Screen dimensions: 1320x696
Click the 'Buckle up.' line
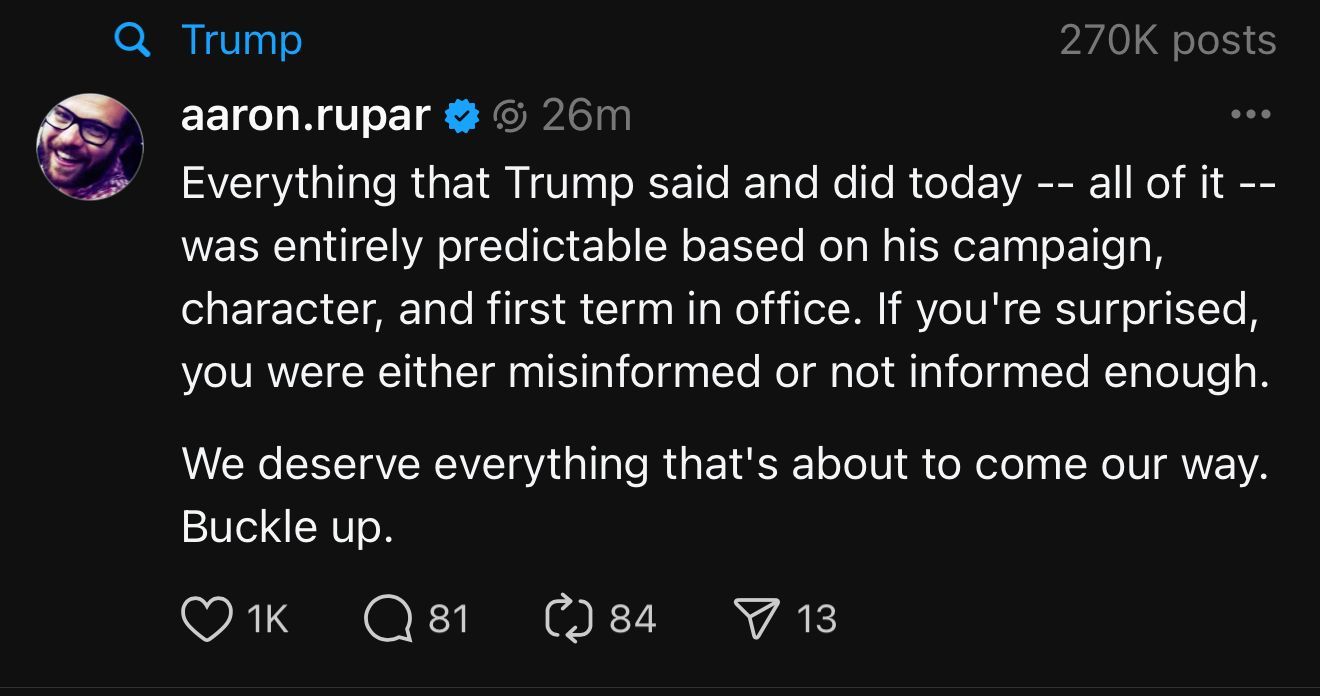[x=287, y=528]
